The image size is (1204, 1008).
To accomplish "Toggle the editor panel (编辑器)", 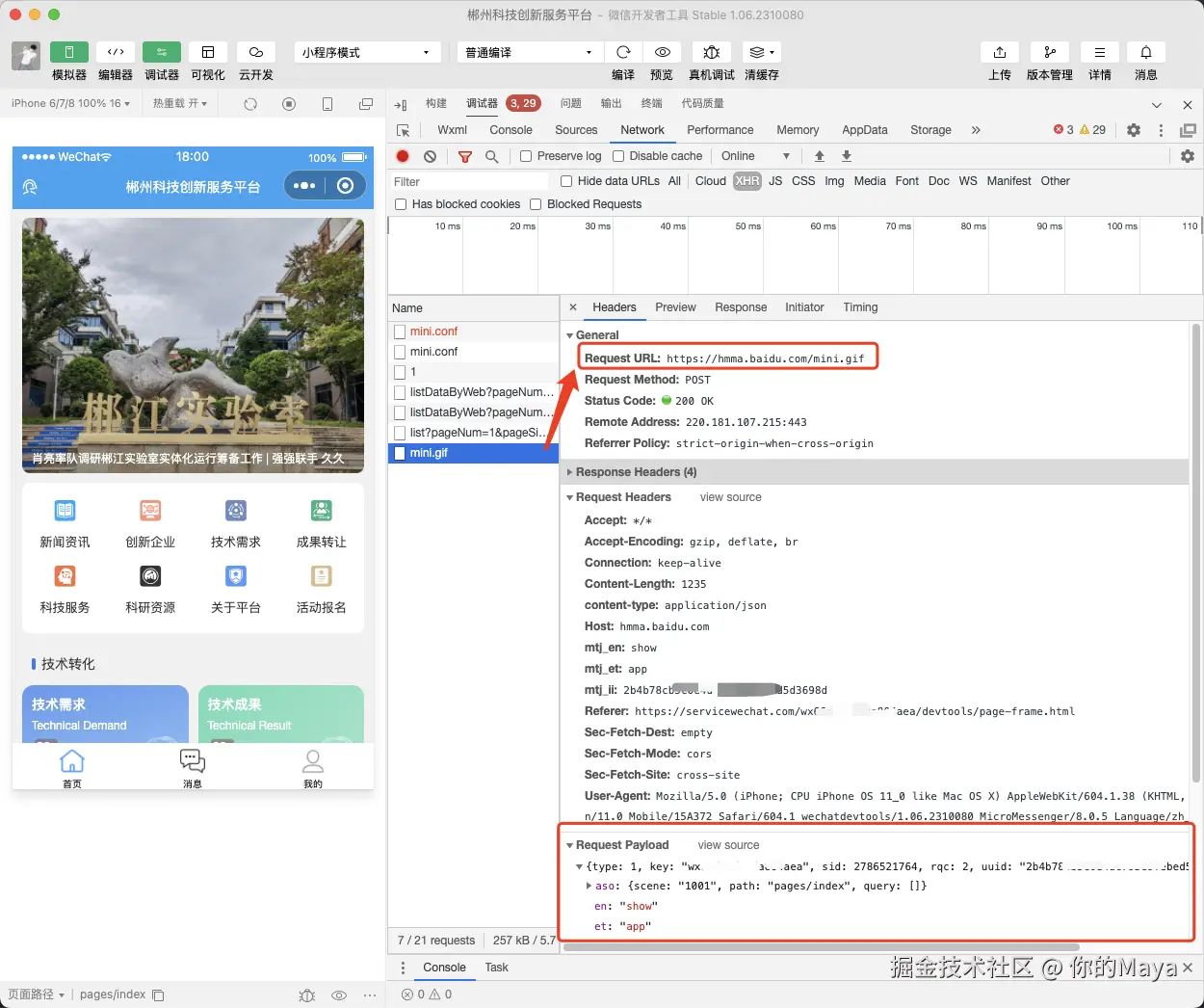I will point(116,52).
